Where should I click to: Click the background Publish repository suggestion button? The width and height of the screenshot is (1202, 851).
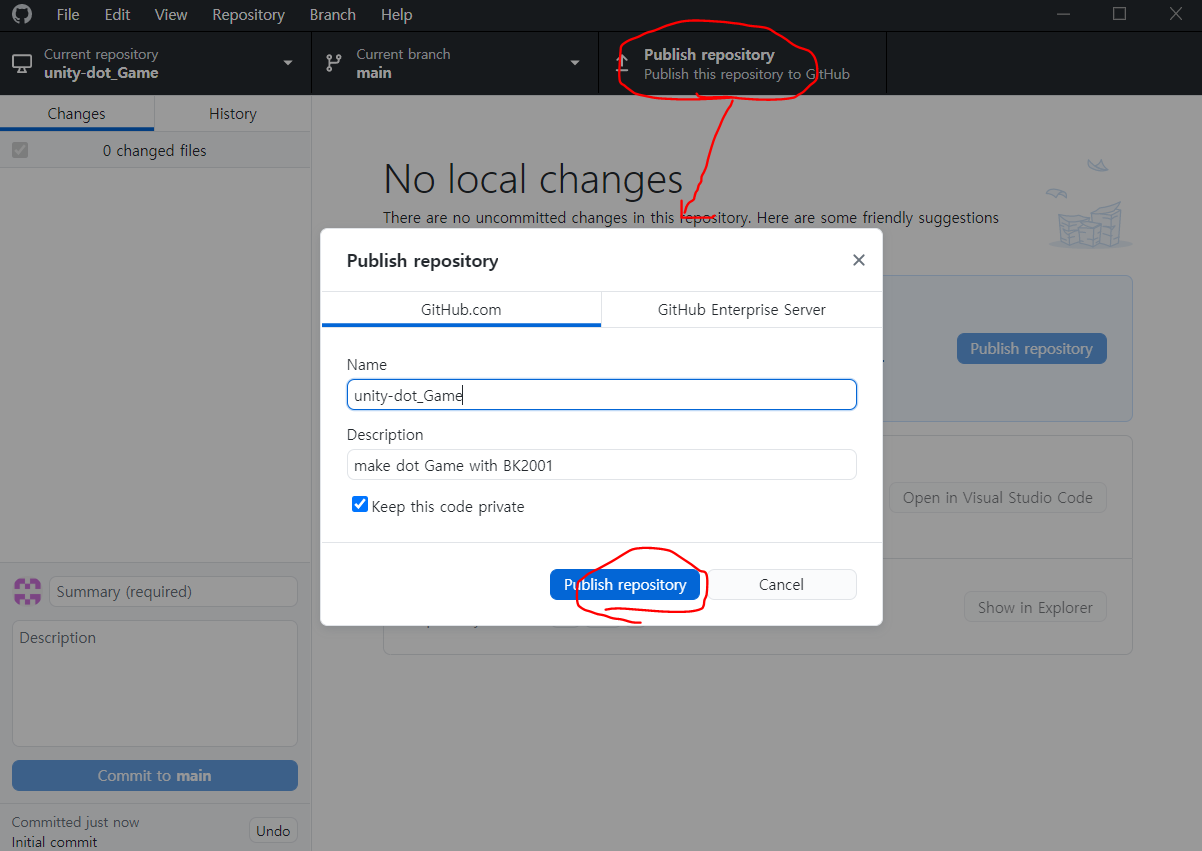pyautogui.click(x=1031, y=348)
